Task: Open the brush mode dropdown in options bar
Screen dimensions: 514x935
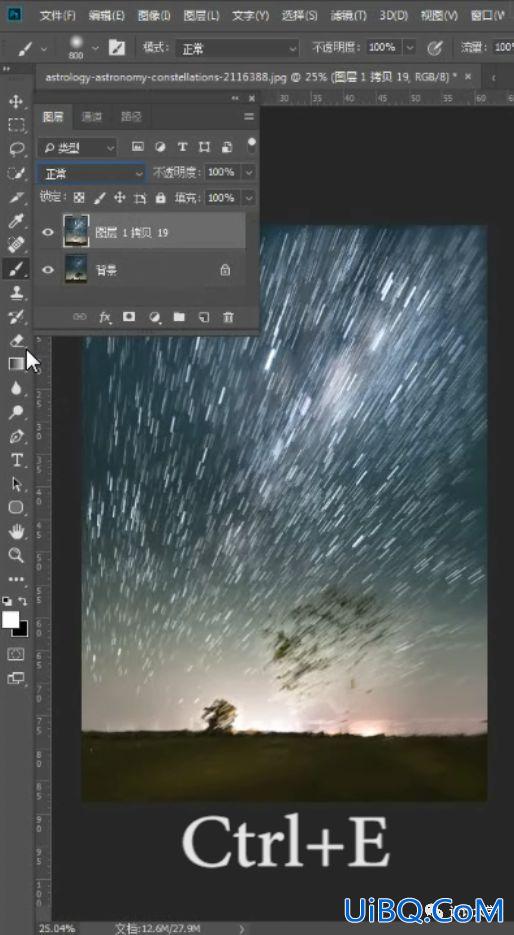Action: [237, 48]
